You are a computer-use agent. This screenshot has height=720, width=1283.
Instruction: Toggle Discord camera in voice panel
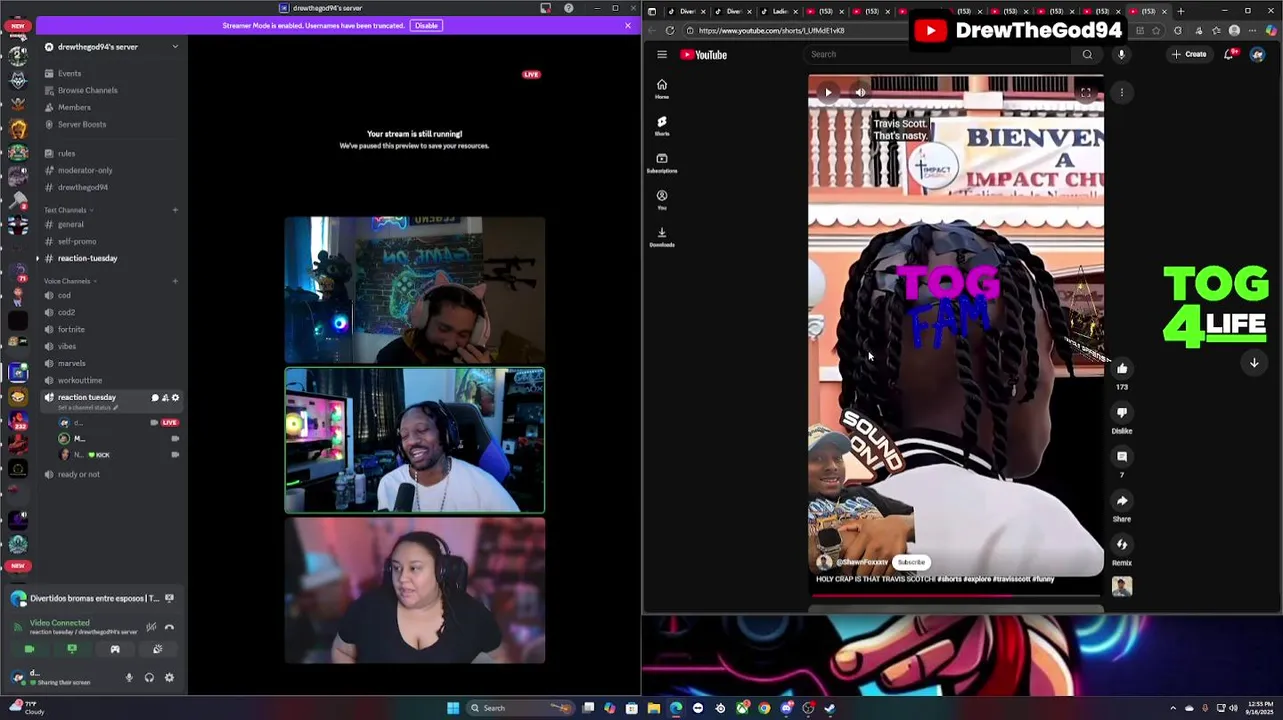pyautogui.click(x=29, y=650)
